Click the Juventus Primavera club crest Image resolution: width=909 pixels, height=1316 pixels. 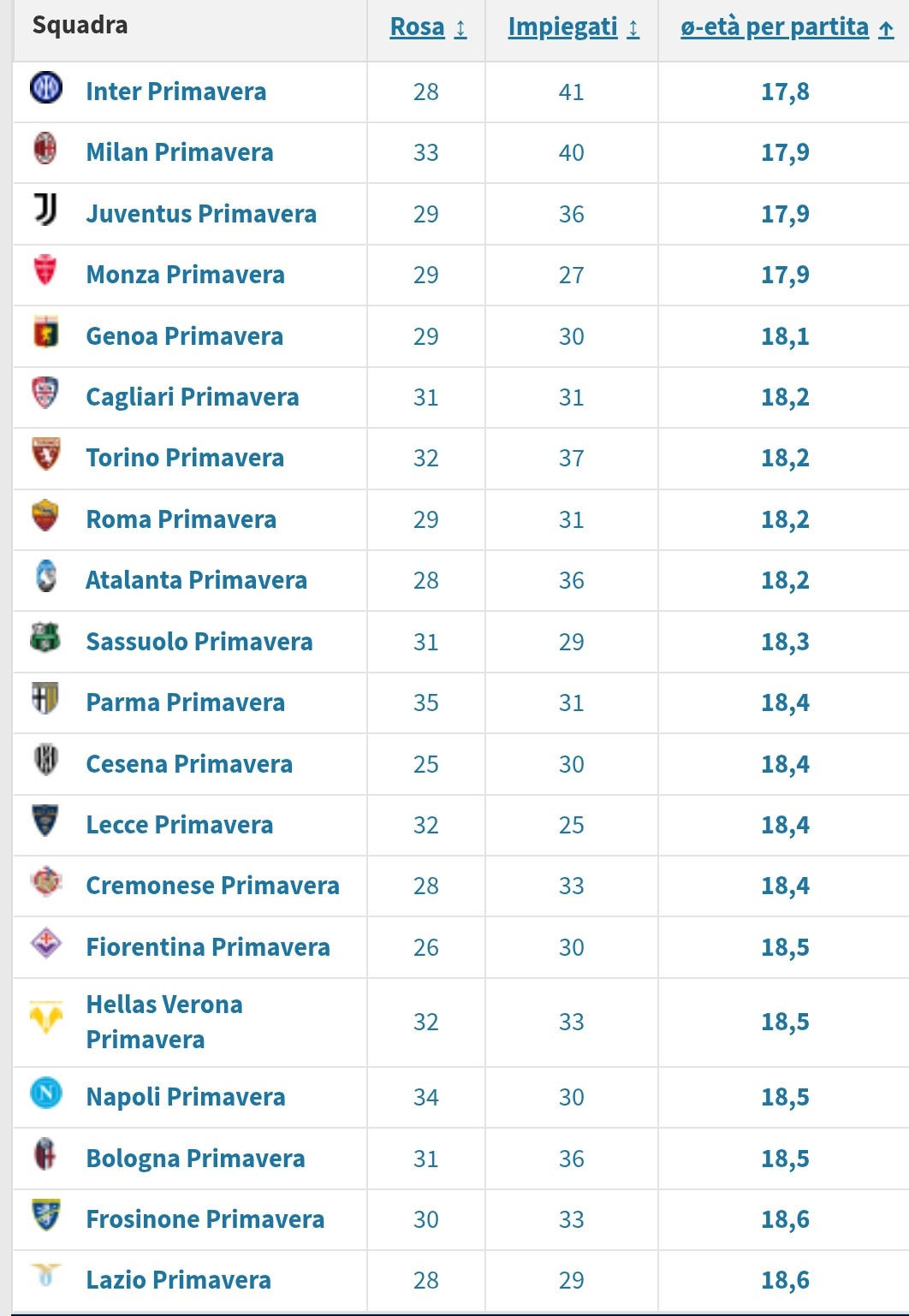tap(46, 210)
